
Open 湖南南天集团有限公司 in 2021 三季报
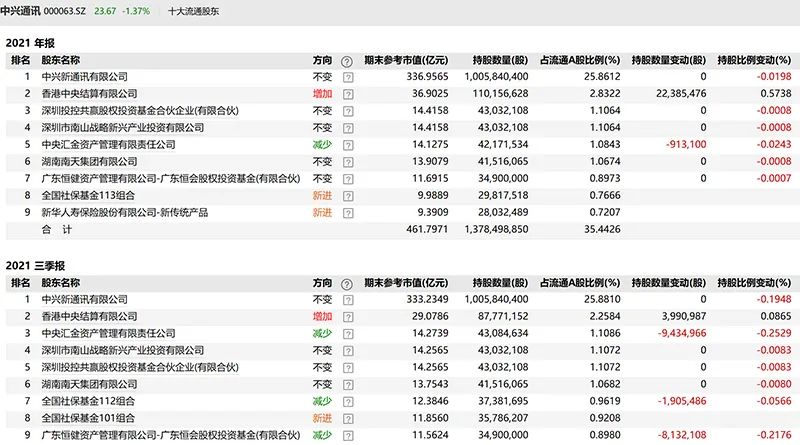point(89,384)
